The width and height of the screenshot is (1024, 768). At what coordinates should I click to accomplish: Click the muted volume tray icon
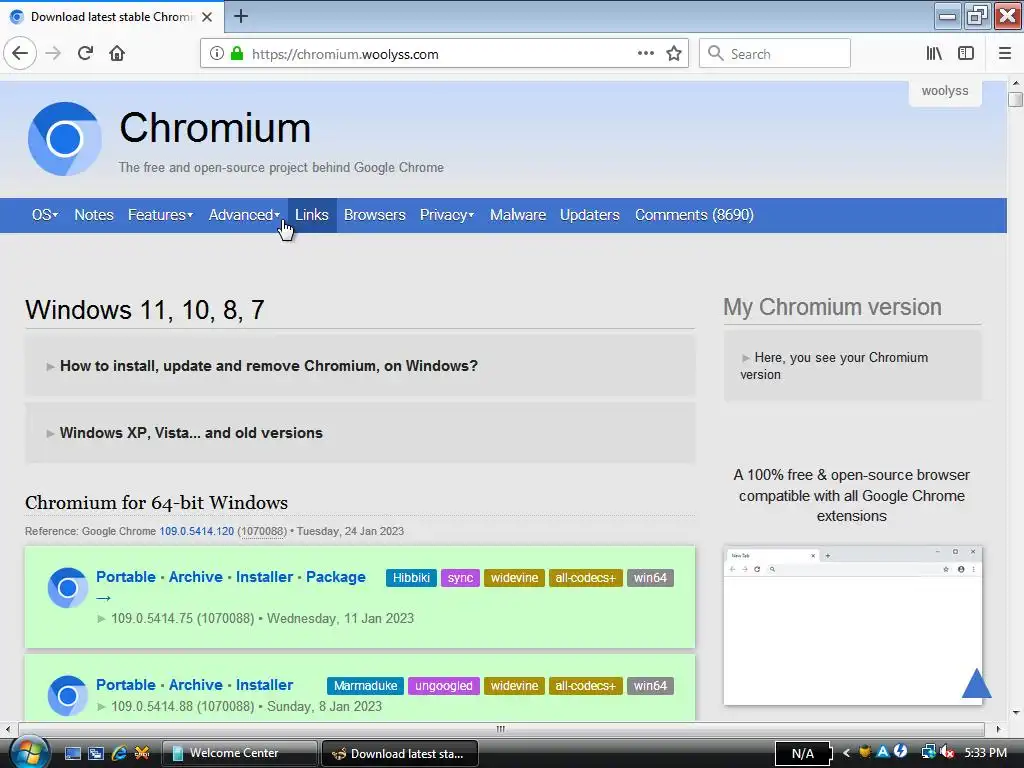coord(948,752)
